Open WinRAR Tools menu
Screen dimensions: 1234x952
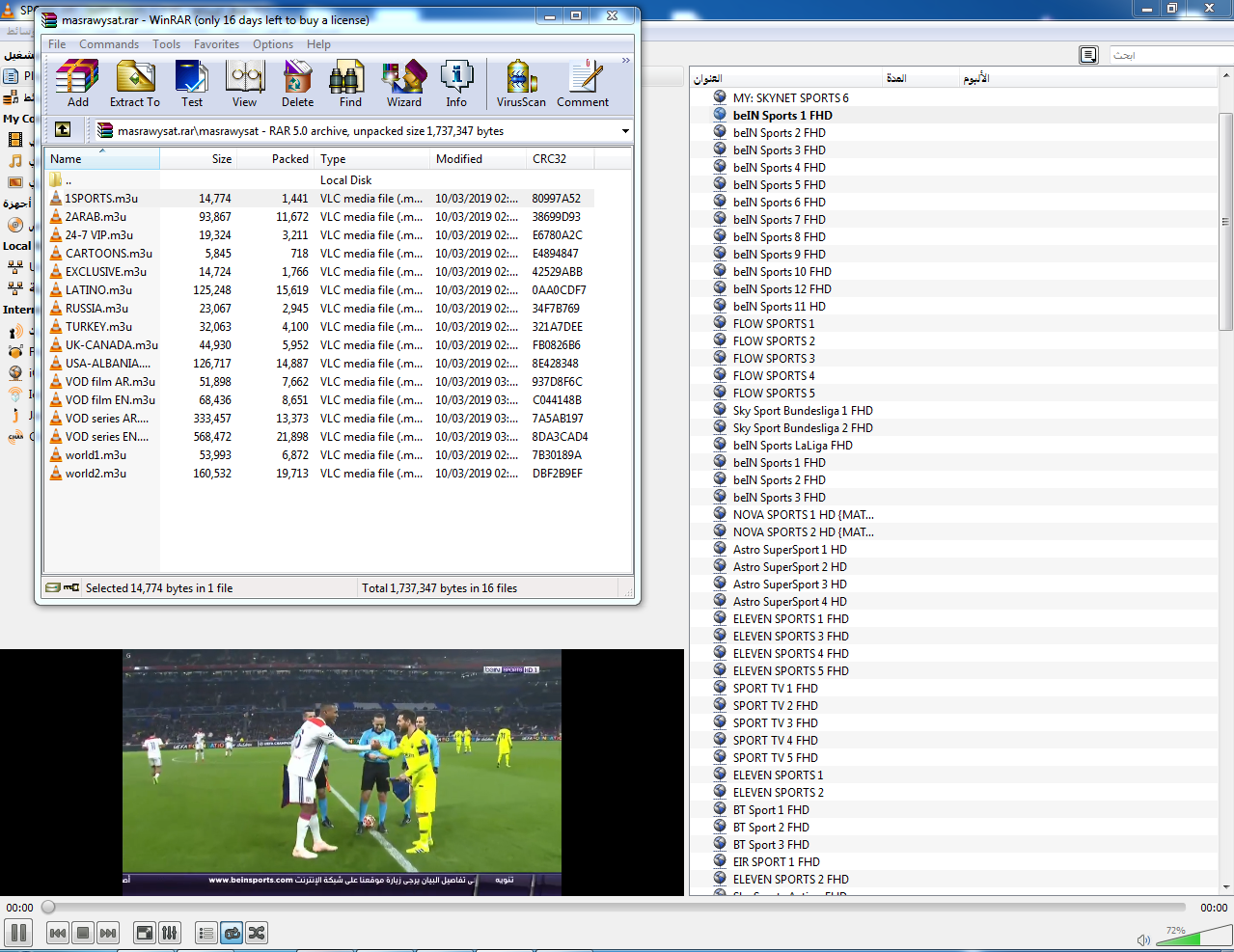[166, 44]
